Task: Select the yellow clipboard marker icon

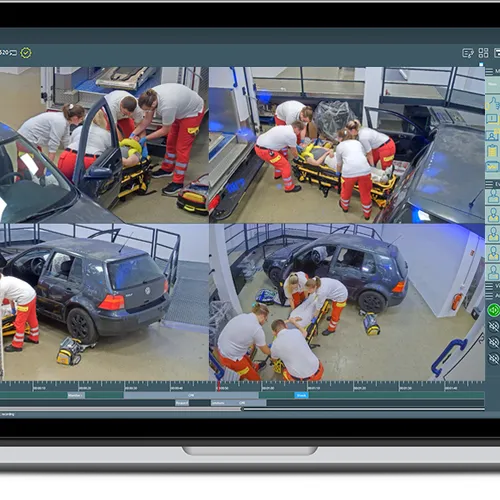Action: click(493, 151)
